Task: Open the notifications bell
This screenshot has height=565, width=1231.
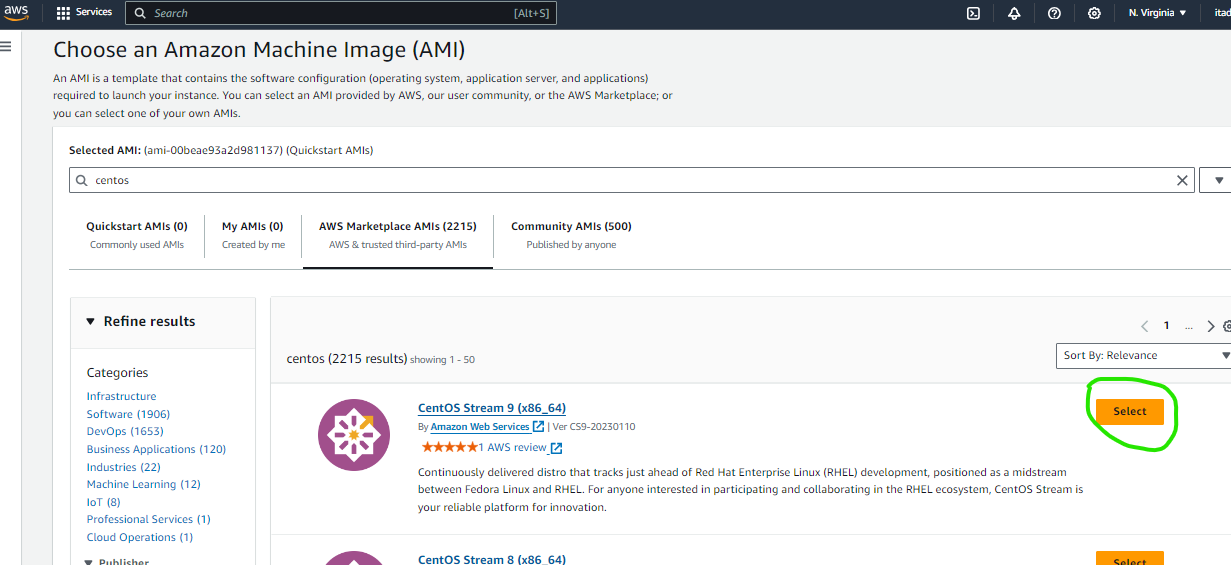Action: click(1014, 13)
